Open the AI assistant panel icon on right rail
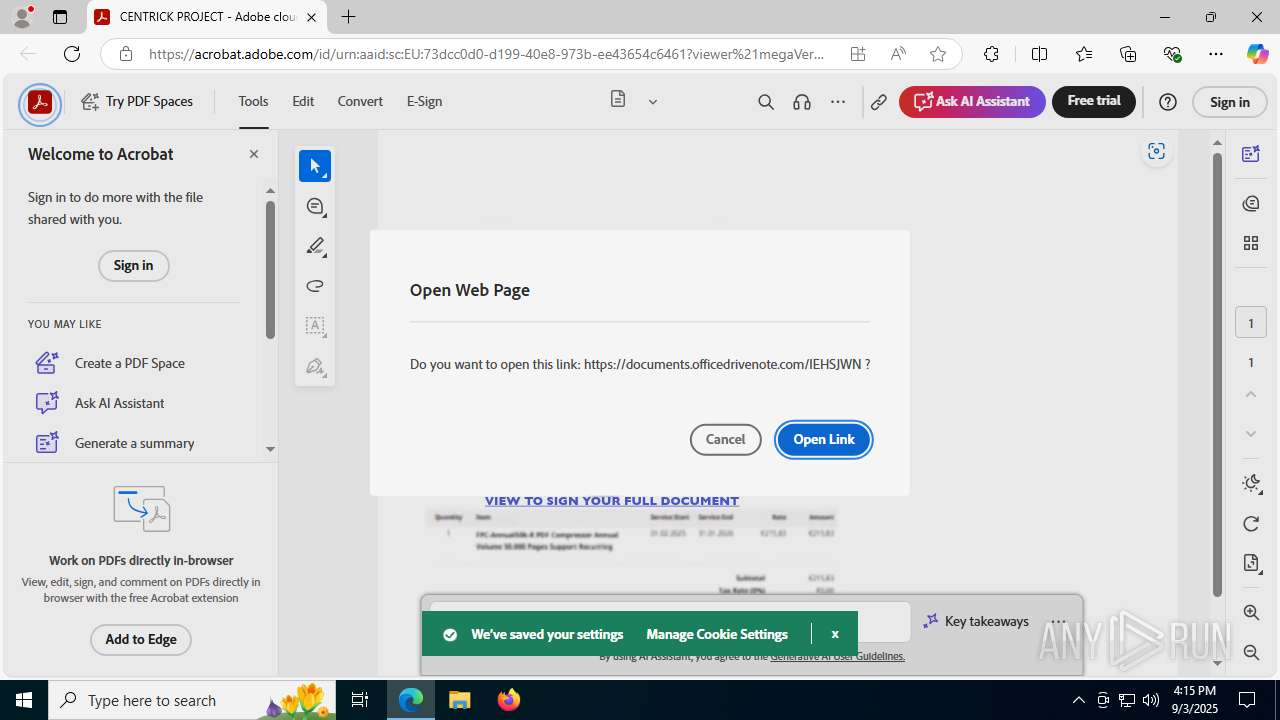 click(1250, 154)
